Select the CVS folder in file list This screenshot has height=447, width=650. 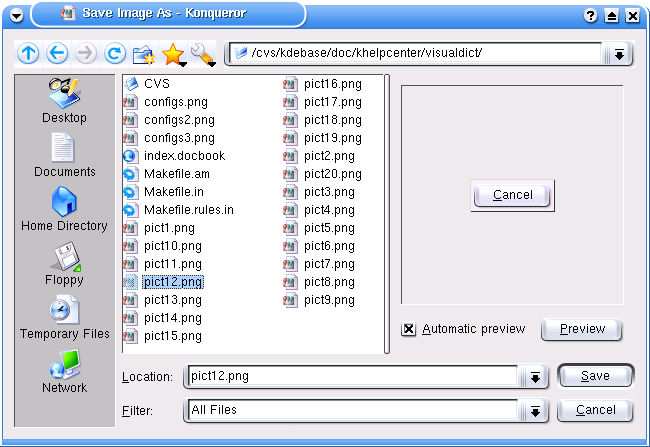(156, 84)
